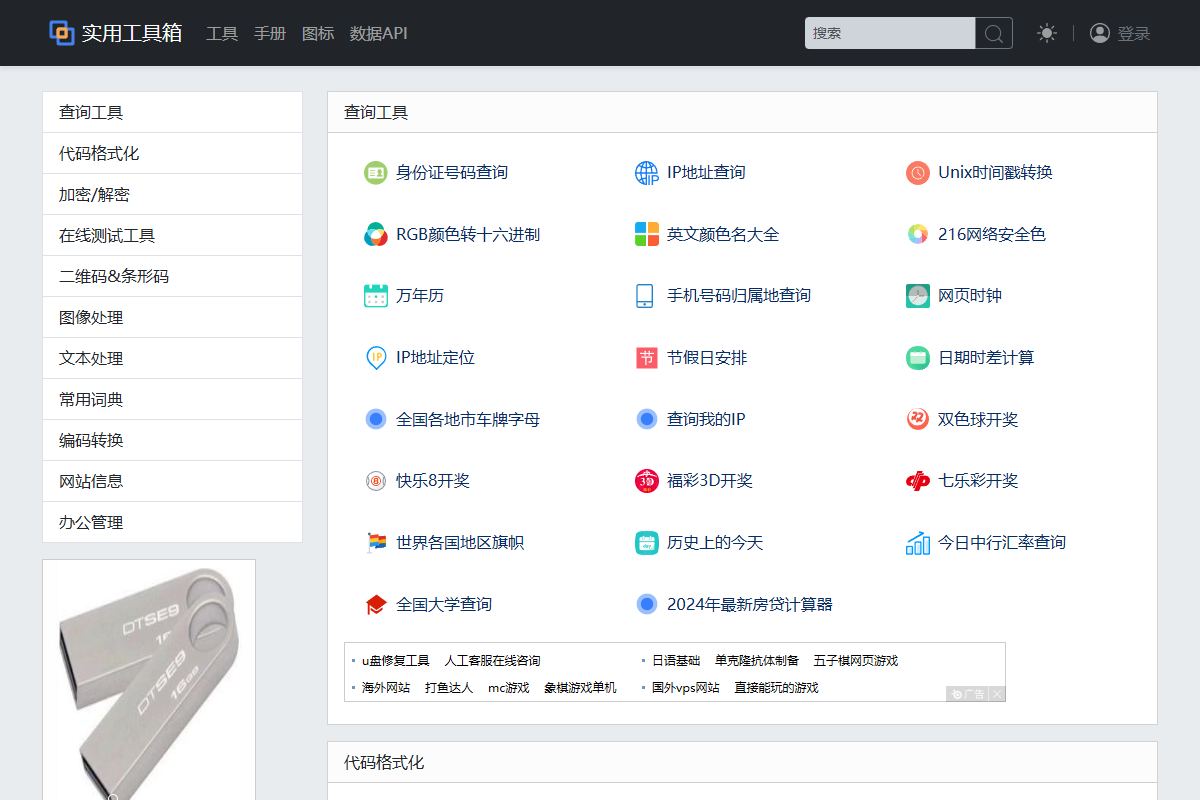This screenshot has width=1200, height=800.
Task: Click the 手机号码归属地查询 phone icon
Action: coord(646,295)
